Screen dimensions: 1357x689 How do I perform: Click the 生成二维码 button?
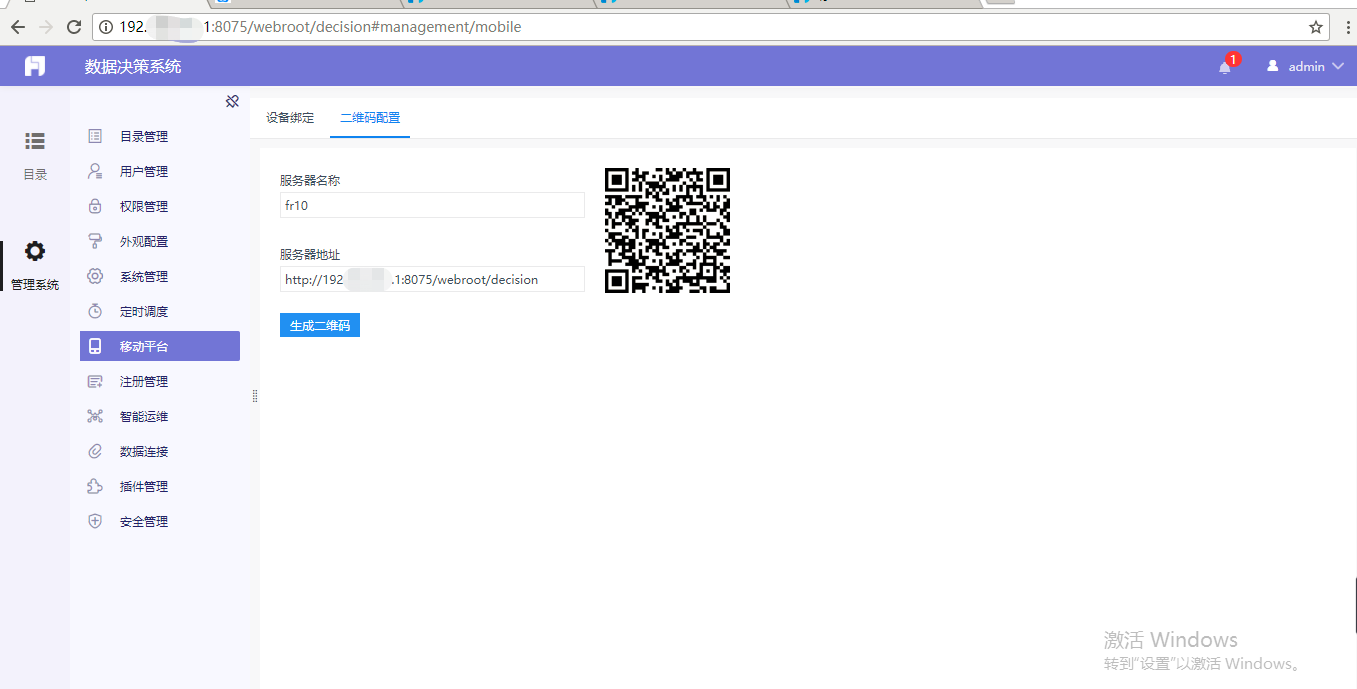click(320, 325)
